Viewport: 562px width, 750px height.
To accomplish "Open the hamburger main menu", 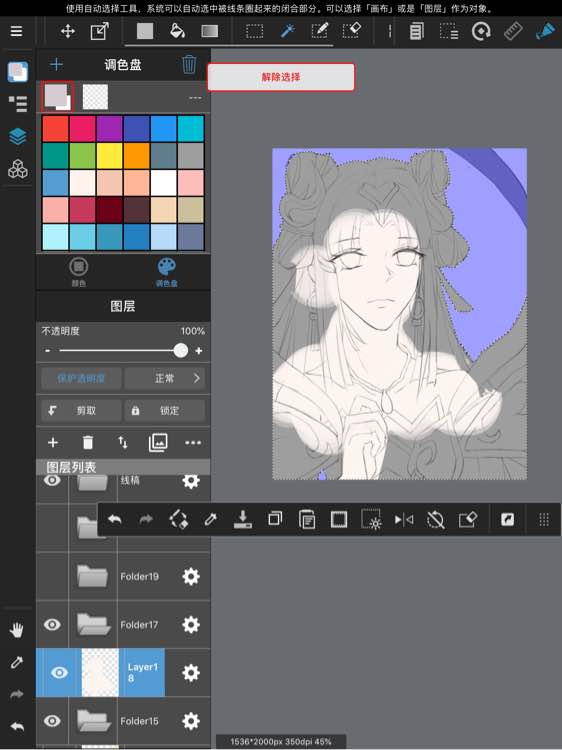I will coord(16,31).
